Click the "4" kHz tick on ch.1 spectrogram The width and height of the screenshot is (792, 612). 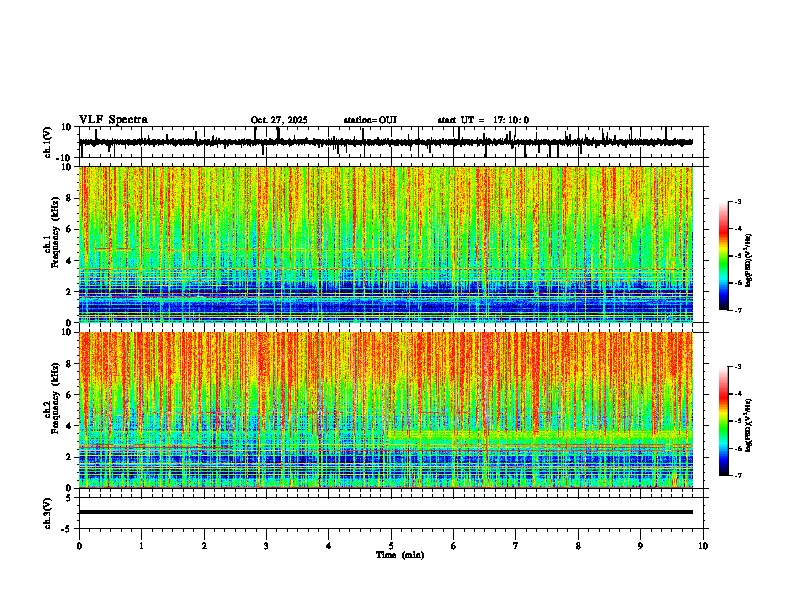point(70,261)
